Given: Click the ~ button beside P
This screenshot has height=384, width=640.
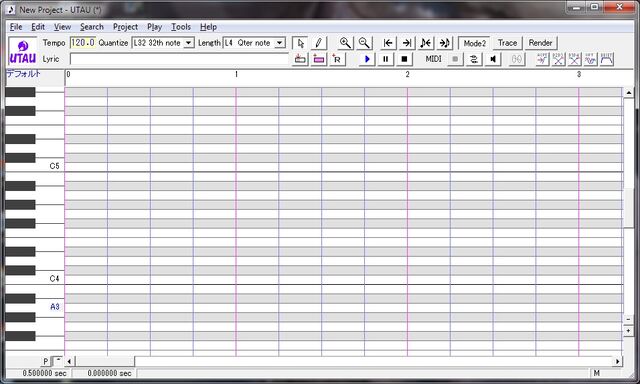Looking at the screenshot, I should tap(58, 361).
